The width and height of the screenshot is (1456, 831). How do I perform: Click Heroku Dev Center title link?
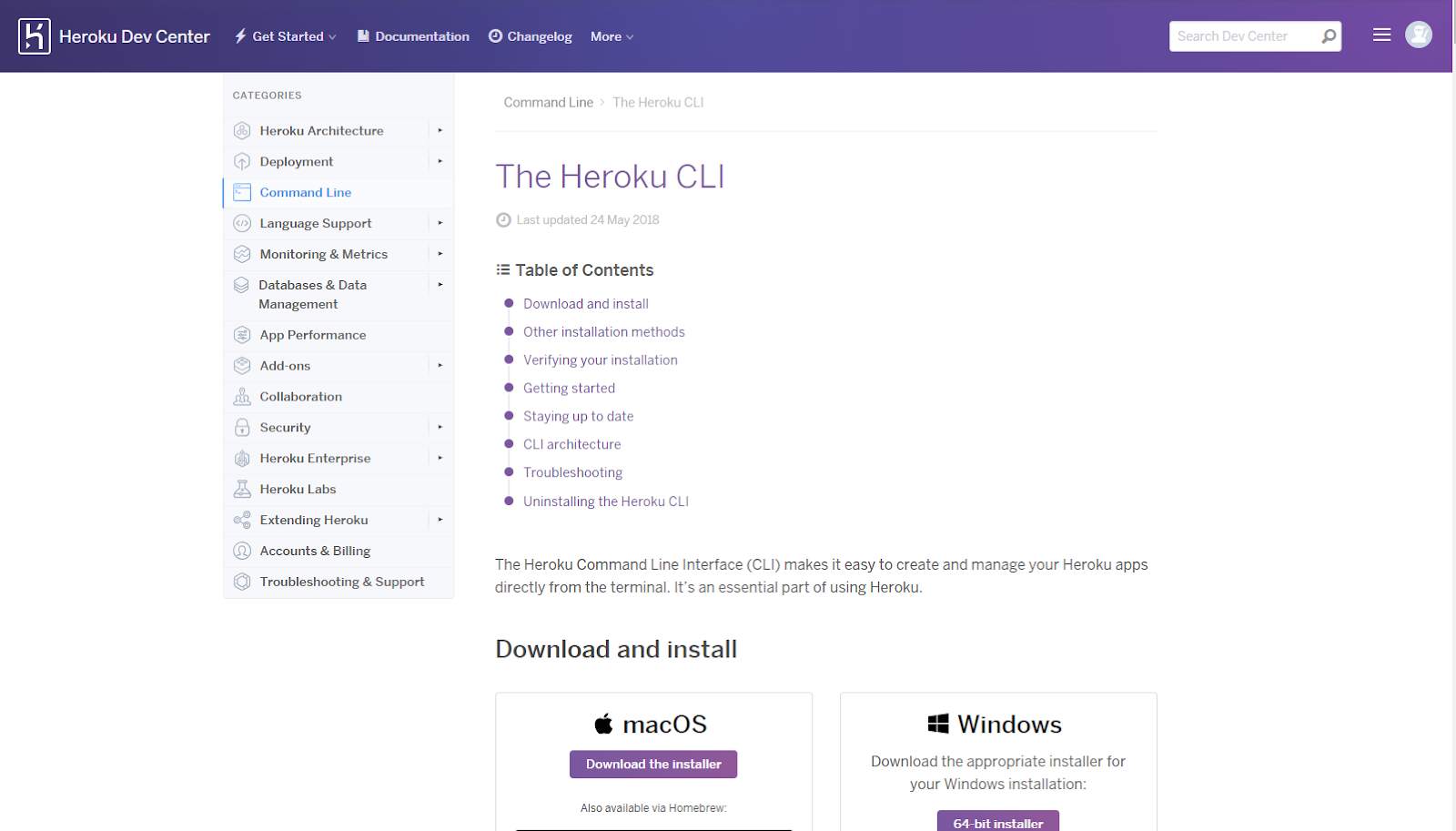point(135,36)
